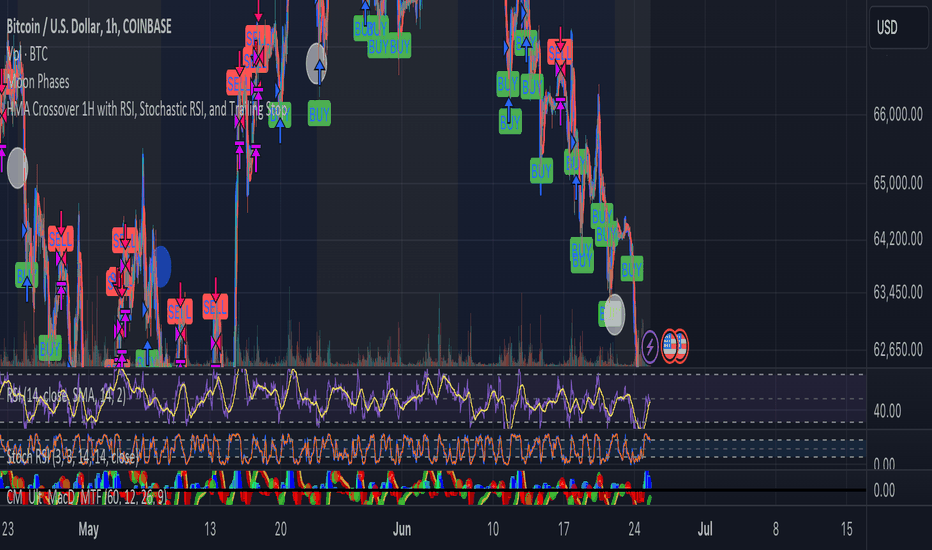Click the 40.00 RSI scale label

887,410
